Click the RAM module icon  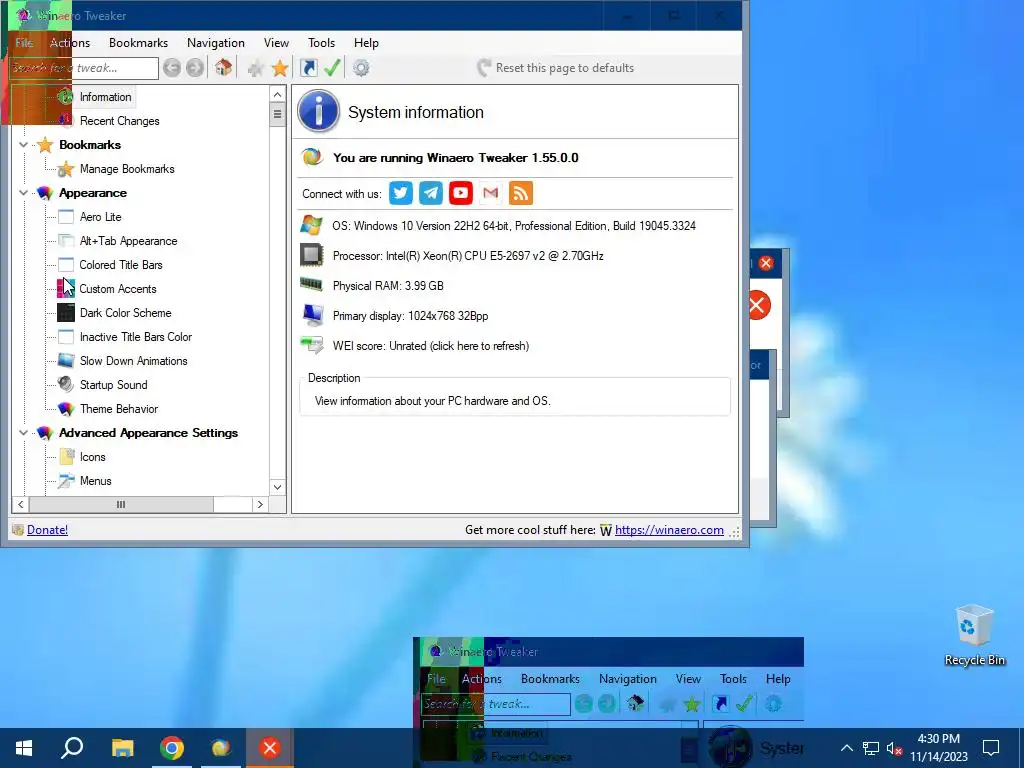(x=312, y=284)
